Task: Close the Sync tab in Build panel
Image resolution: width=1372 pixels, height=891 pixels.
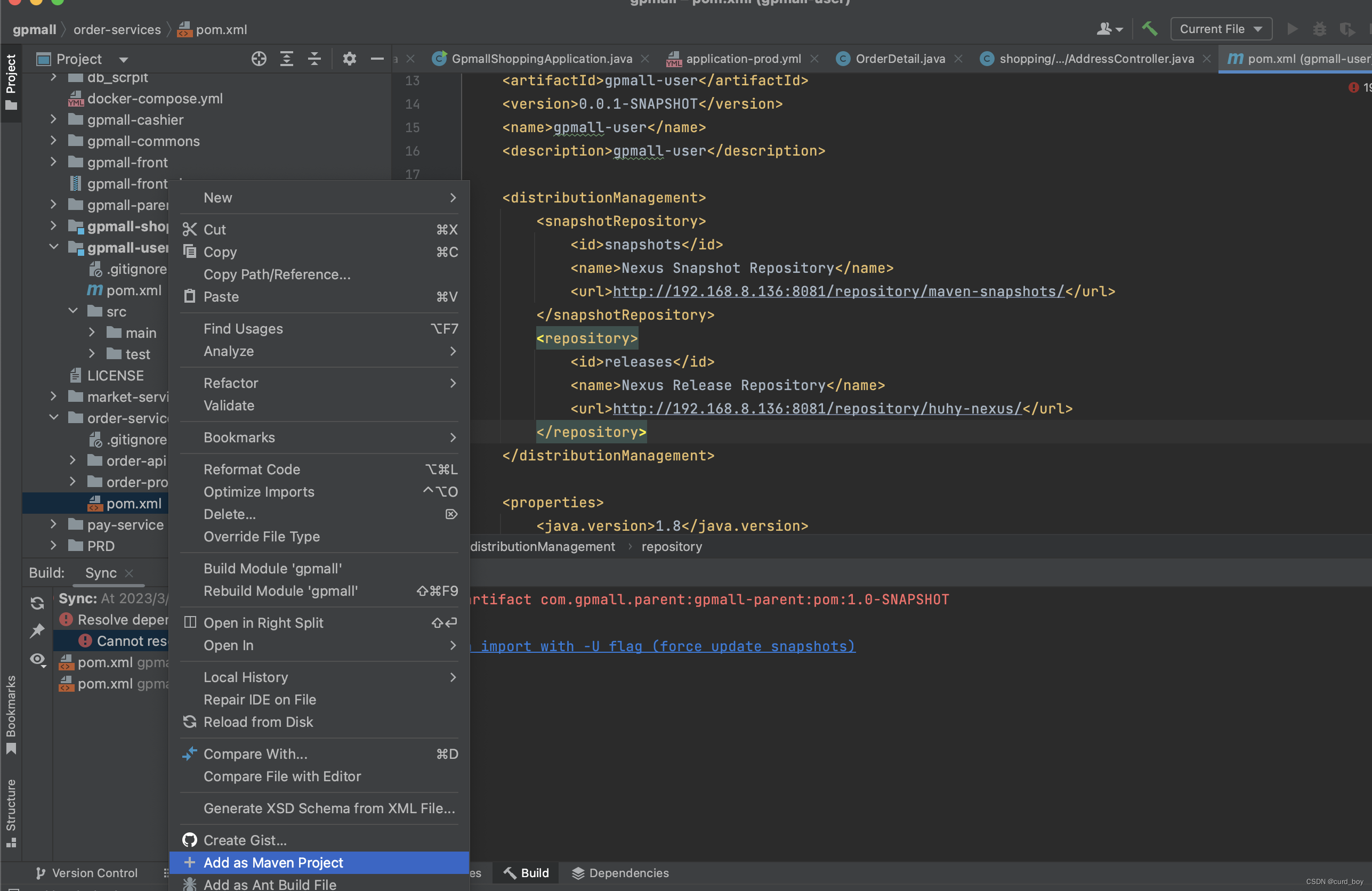Action: click(129, 573)
